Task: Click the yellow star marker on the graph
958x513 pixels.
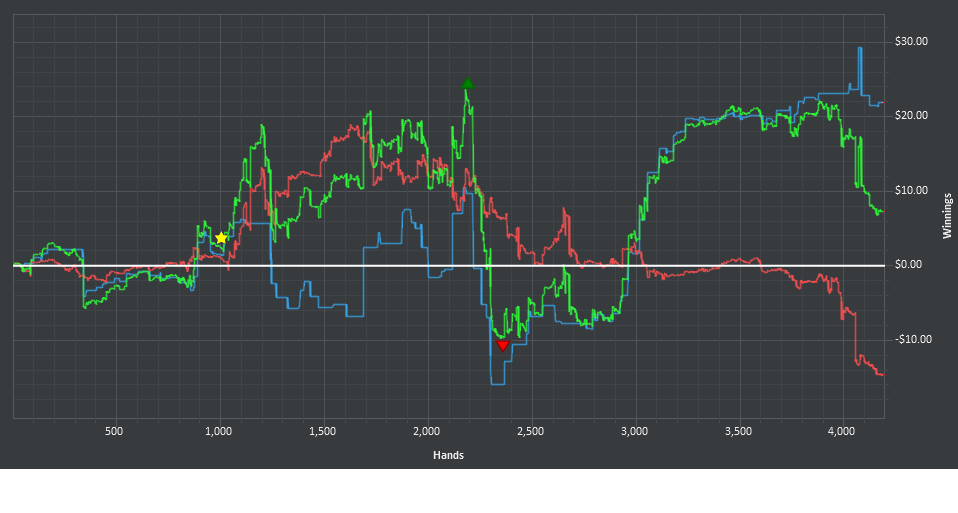Action: [x=221, y=238]
